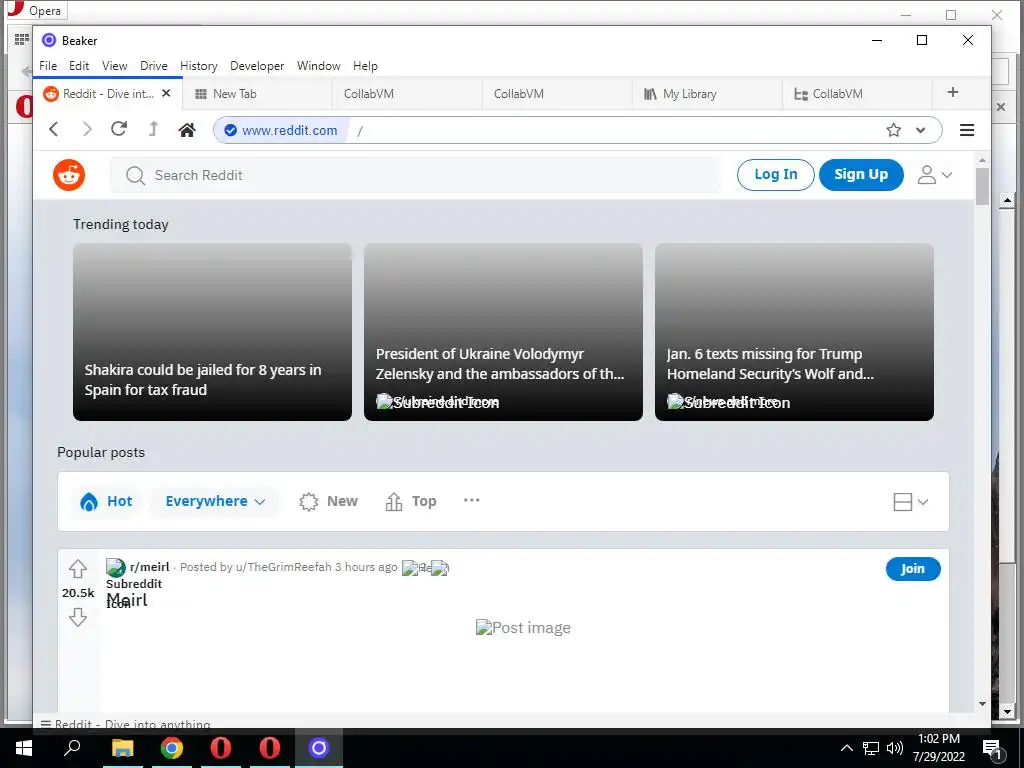Click the Beaker icon in taskbar
The height and width of the screenshot is (768, 1024).
click(x=319, y=748)
